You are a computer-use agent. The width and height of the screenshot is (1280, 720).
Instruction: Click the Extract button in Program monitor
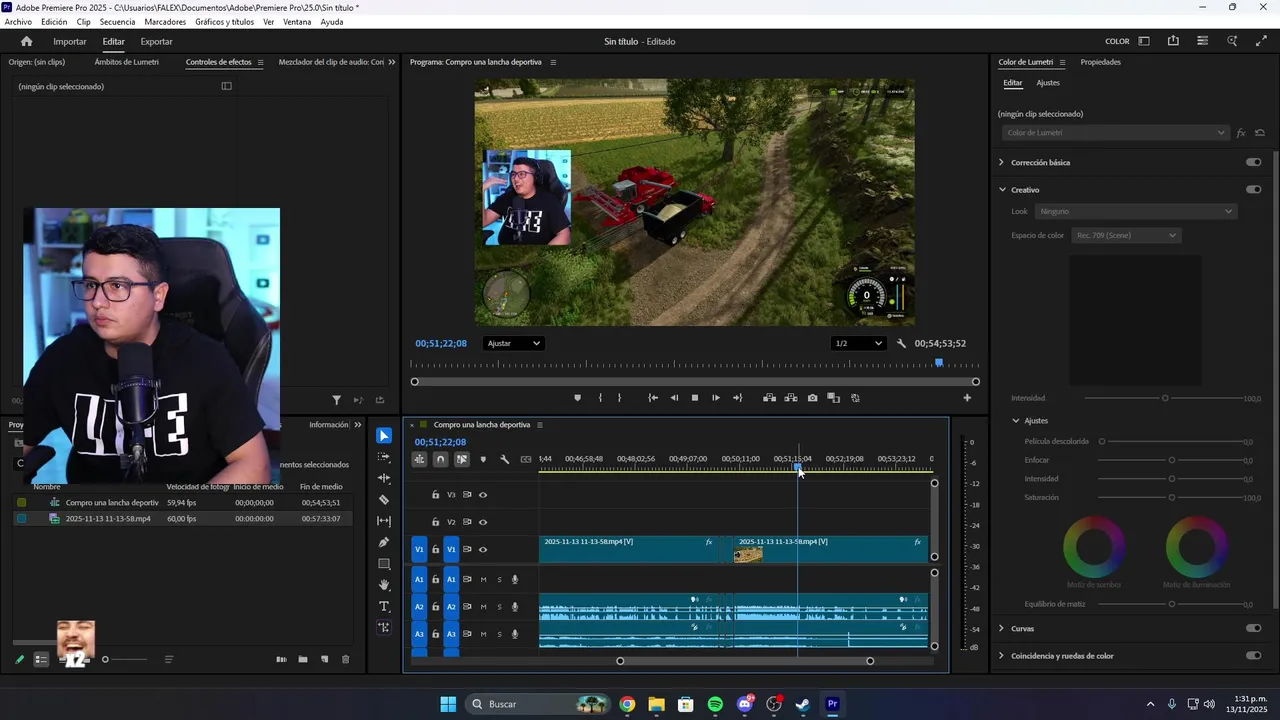(791, 398)
